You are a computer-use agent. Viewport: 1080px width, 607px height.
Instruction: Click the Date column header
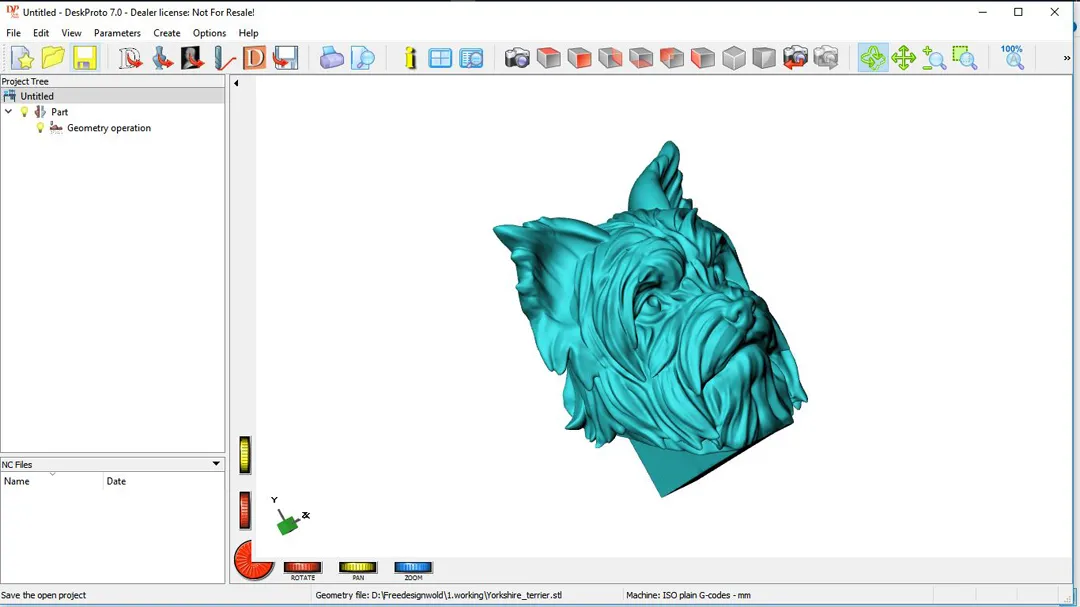(116, 481)
